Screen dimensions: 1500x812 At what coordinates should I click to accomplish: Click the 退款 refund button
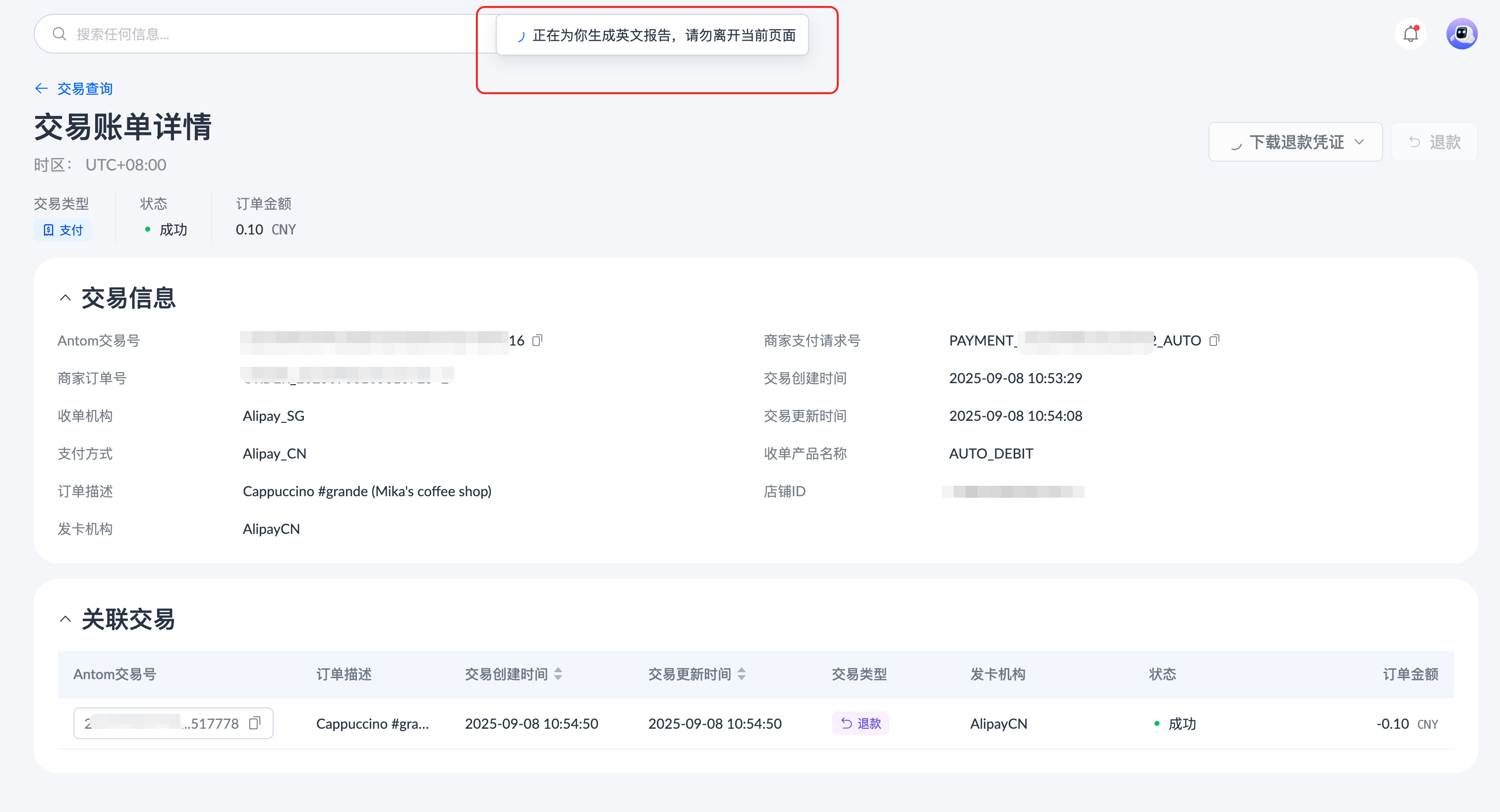click(1434, 142)
